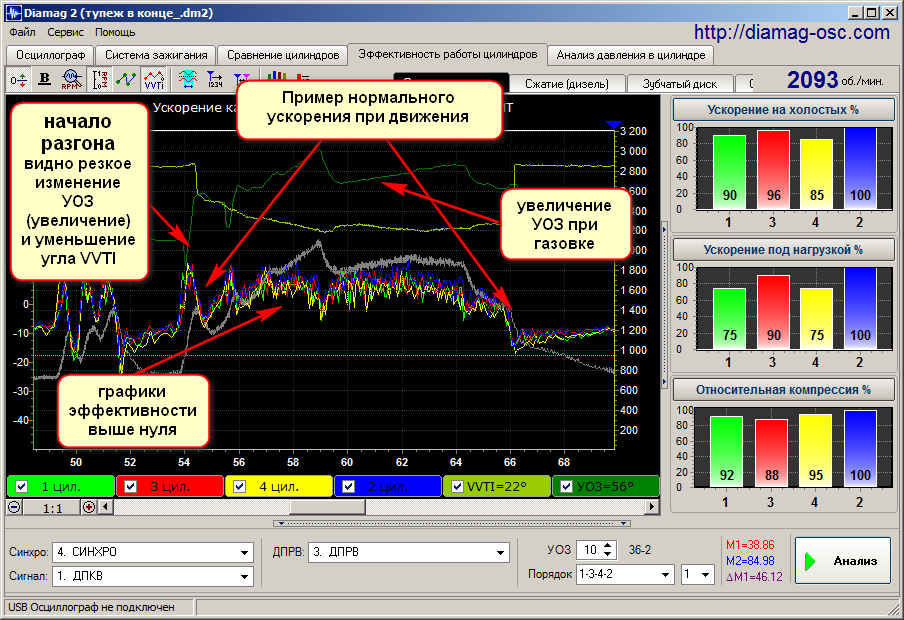The width and height of the screenshot is (904, 620).
Task: Click the red bar list icon
Action: pyautogui.click(x=303, y=76)
